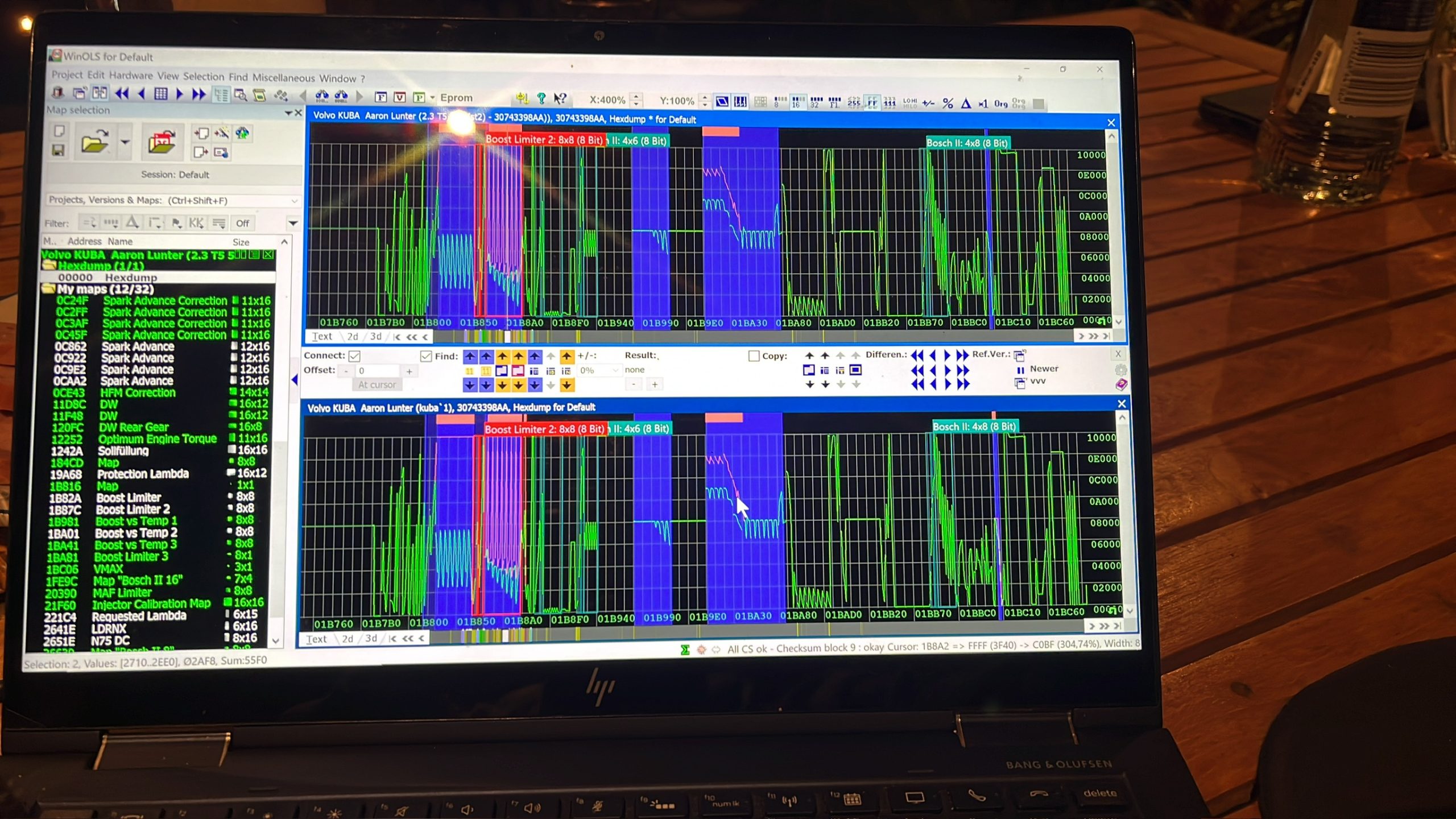Enable the Copy checkbox
The width and height of the screenshot is (1456, 819).
[x=754, y=356]
